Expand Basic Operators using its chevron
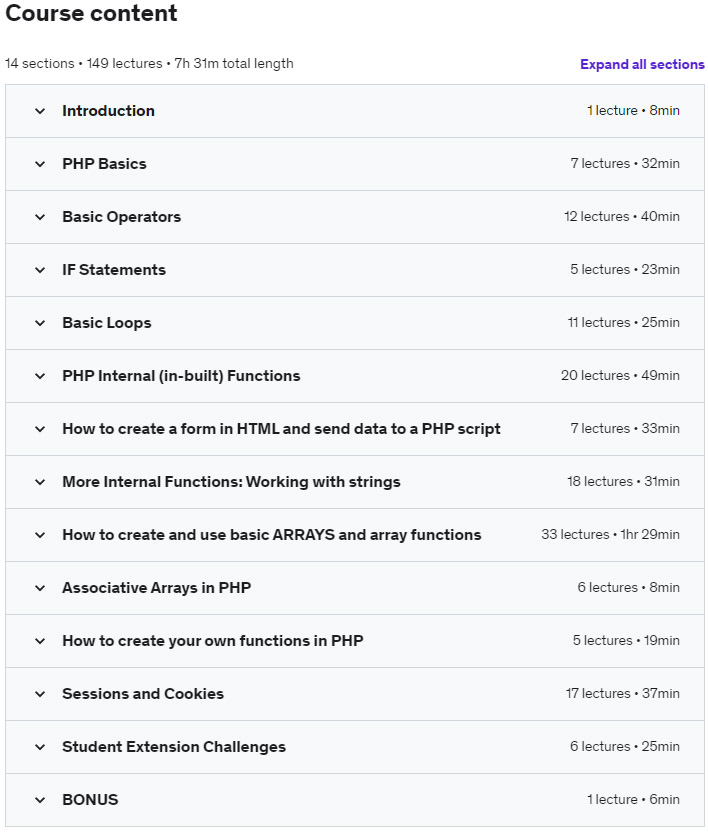 [40, 217]
